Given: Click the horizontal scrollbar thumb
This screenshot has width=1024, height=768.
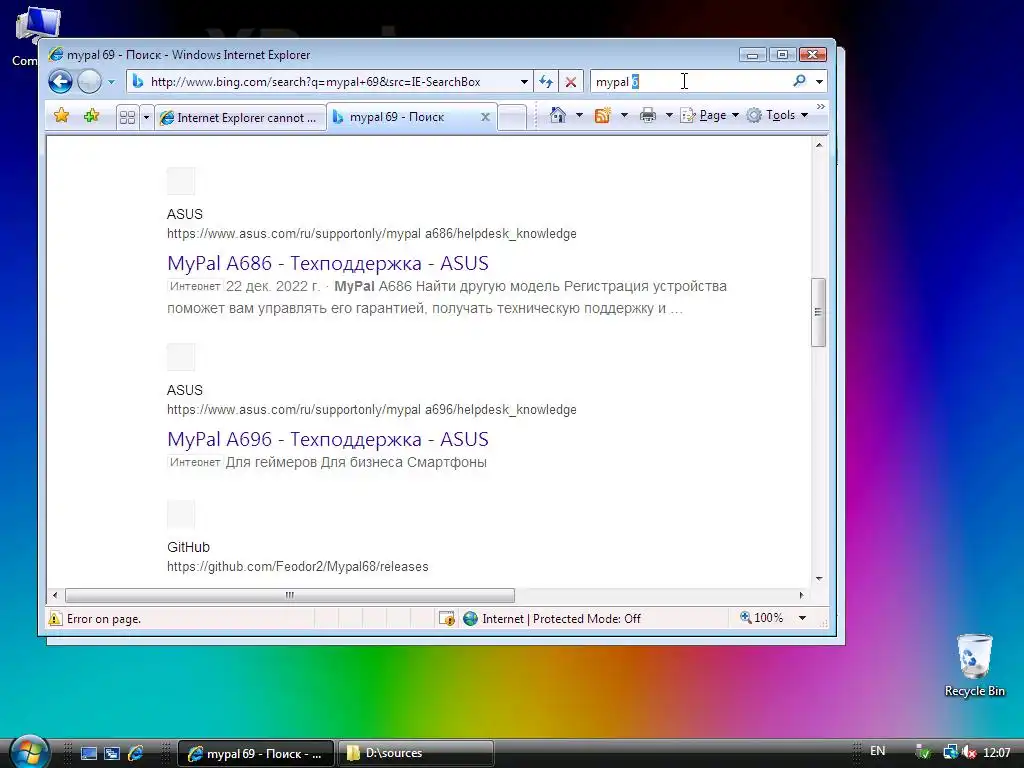Looking at the screenshot, I should coord(290,595).
